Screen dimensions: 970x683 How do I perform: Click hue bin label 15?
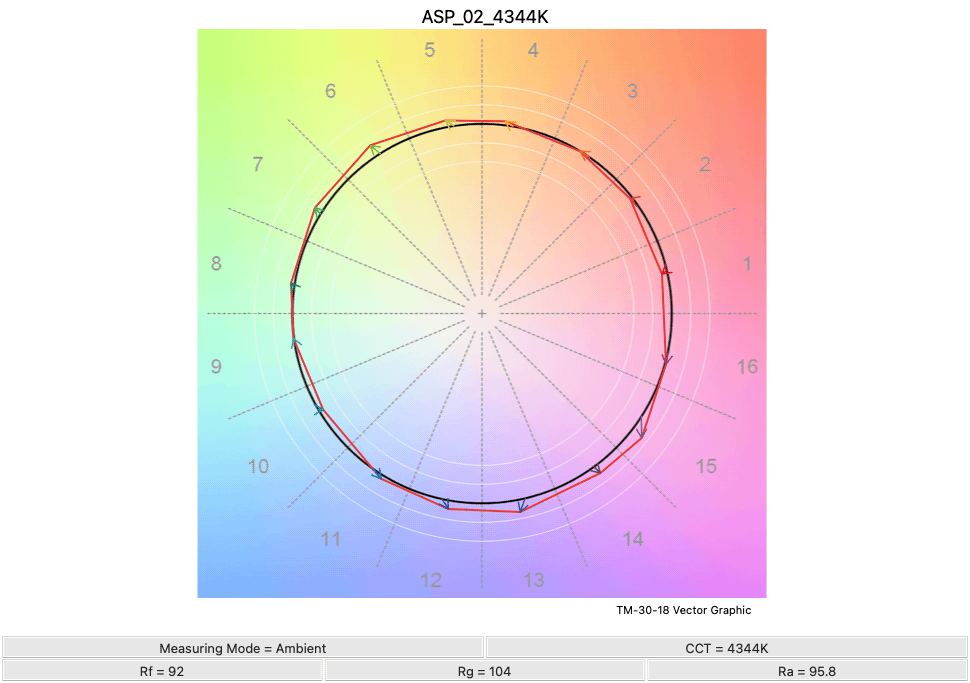pos(706,466)
